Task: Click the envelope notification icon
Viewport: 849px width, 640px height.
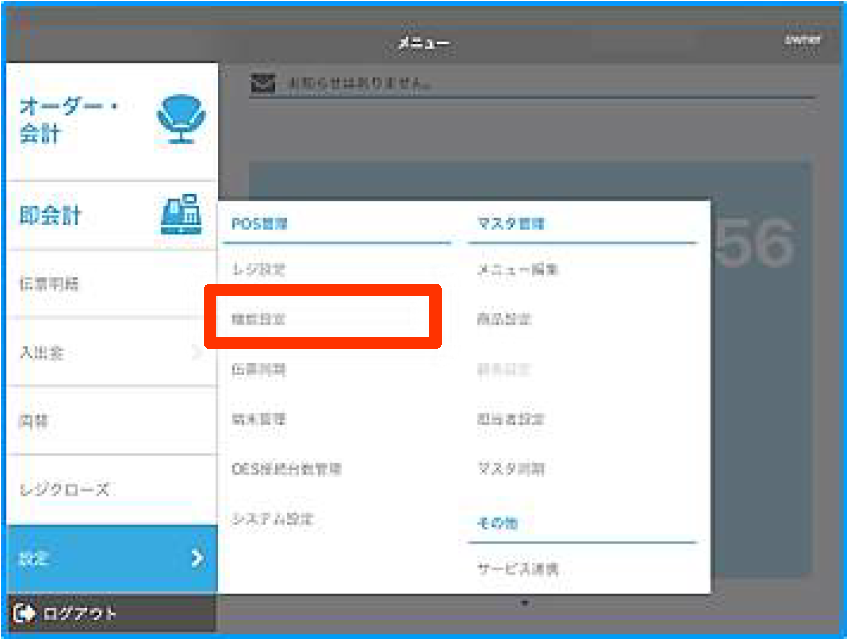Action: pyautogui.click(x=262, y=84)
